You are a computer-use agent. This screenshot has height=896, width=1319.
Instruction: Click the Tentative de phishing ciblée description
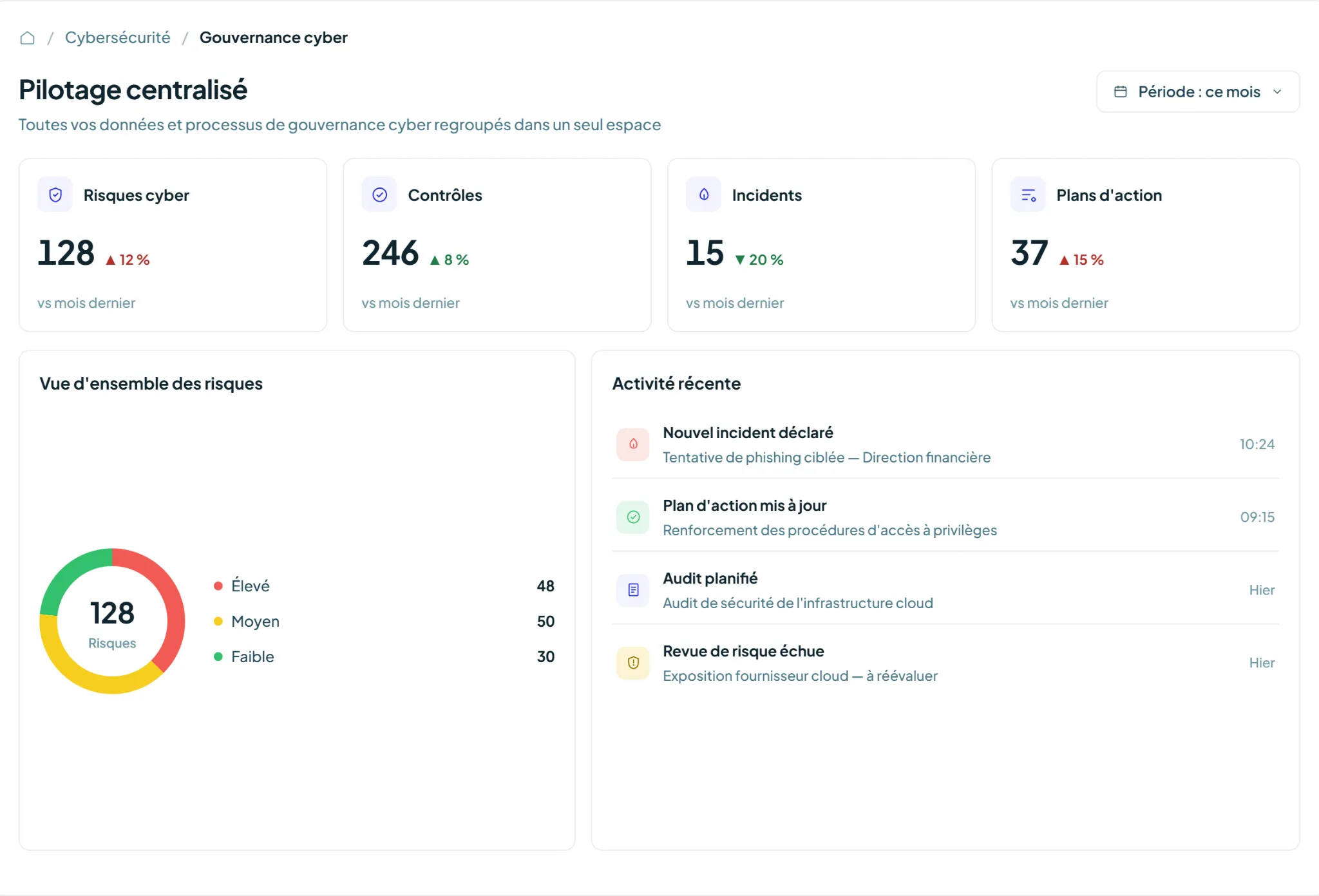[x=827, y=457]
